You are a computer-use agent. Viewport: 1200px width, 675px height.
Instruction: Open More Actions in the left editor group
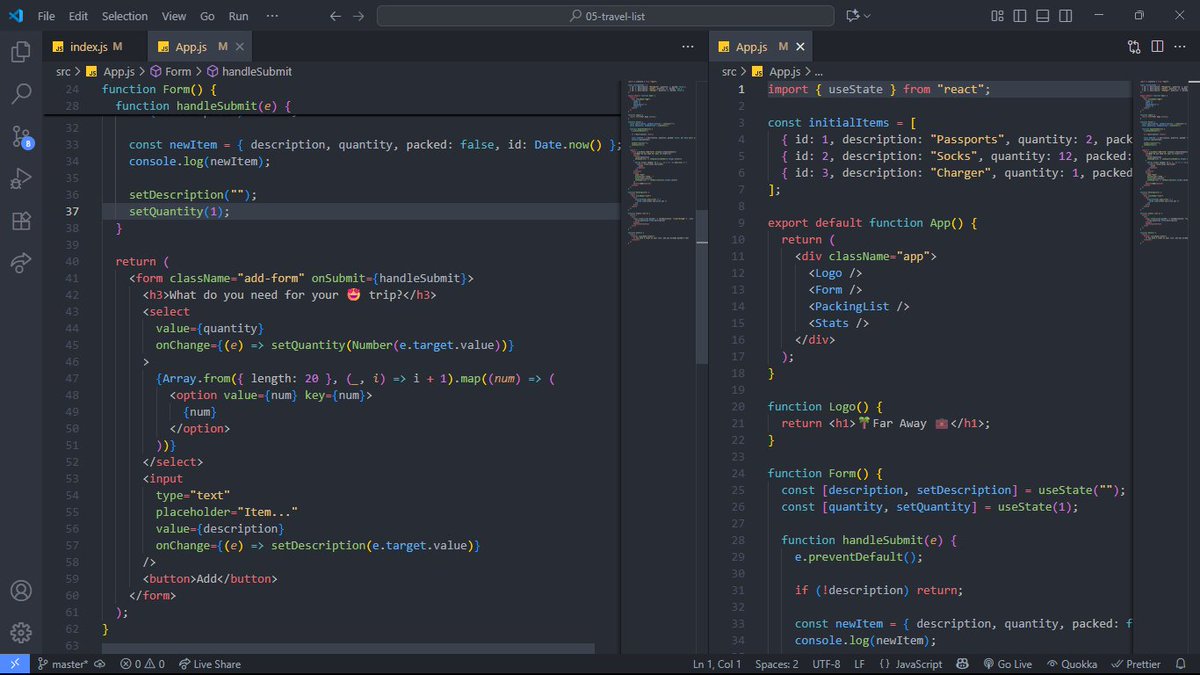coord(687,46)
